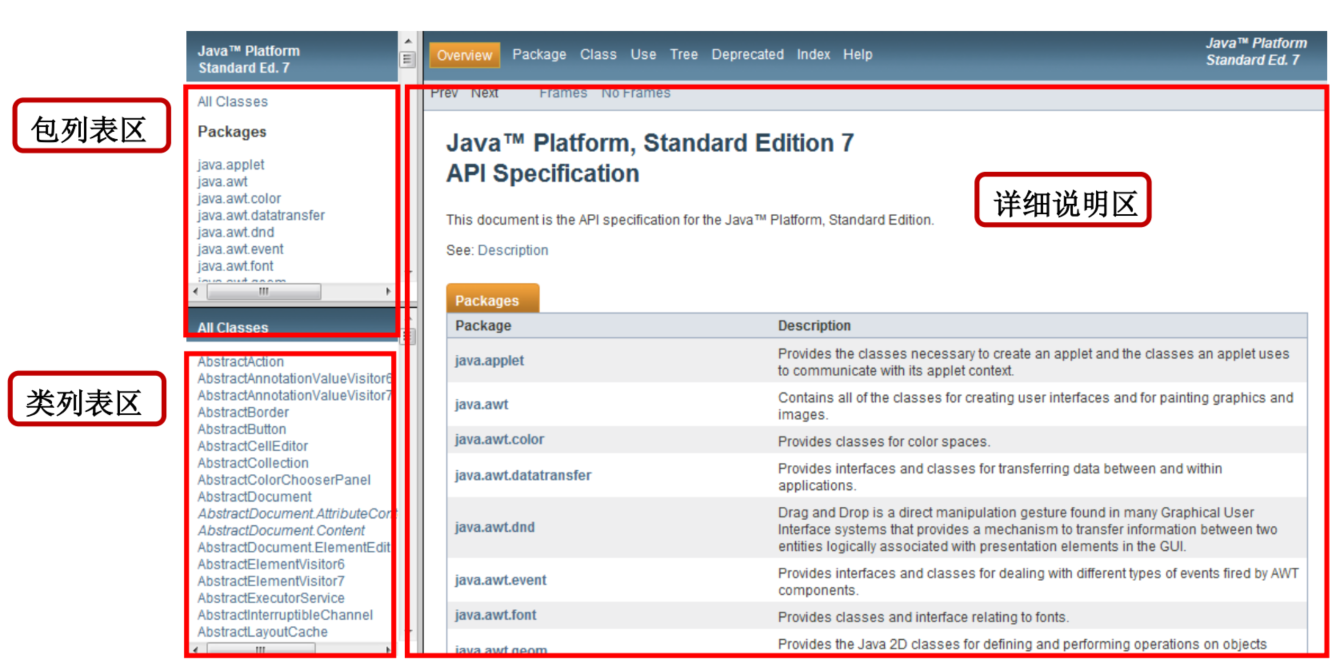Screen dimensions: 1335x659
Task: Click right arrow of packages list horizontal scrollbar
Action: pos(389,292)
